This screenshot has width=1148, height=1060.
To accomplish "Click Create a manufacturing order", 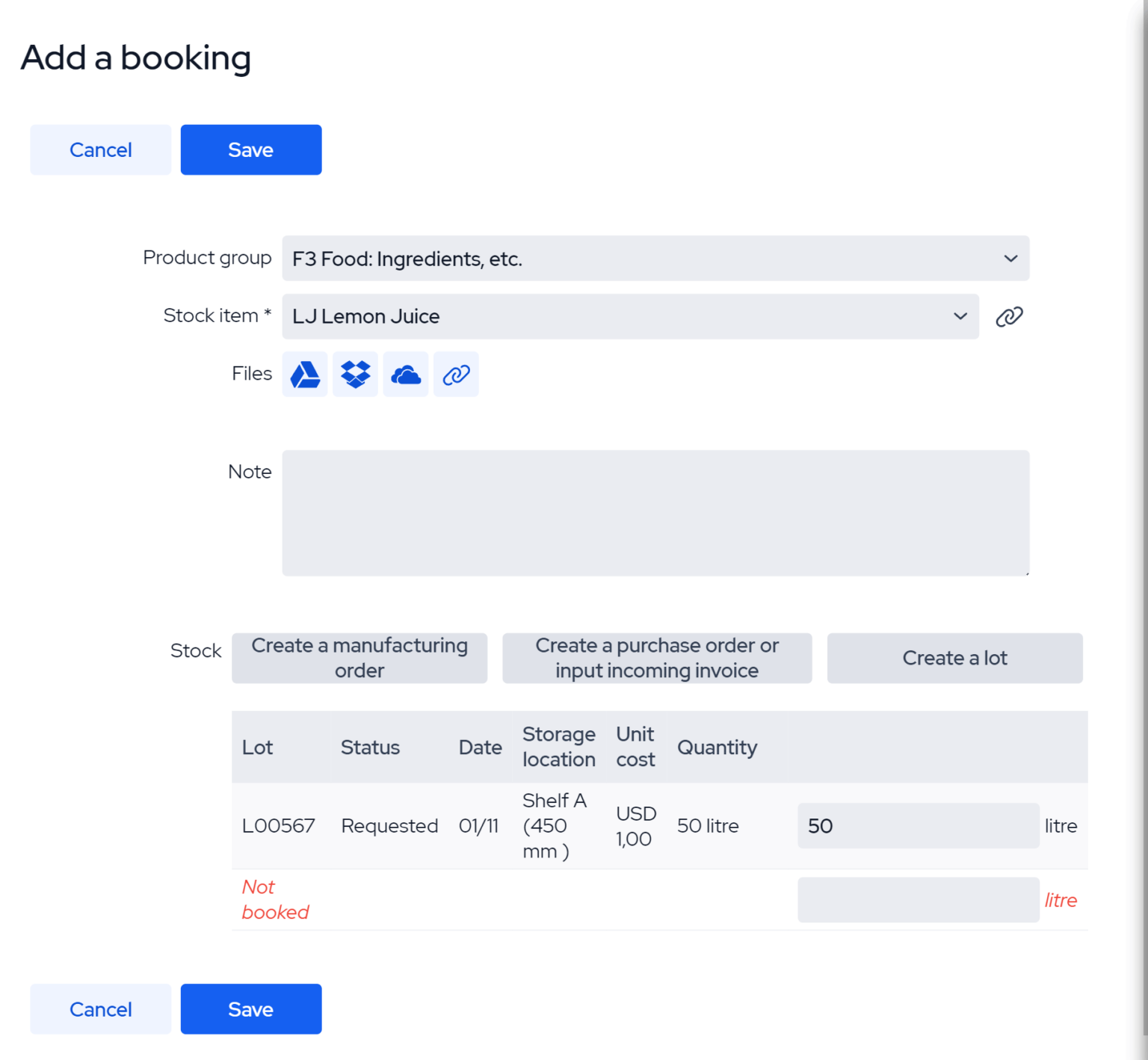I will pos(359,658).
